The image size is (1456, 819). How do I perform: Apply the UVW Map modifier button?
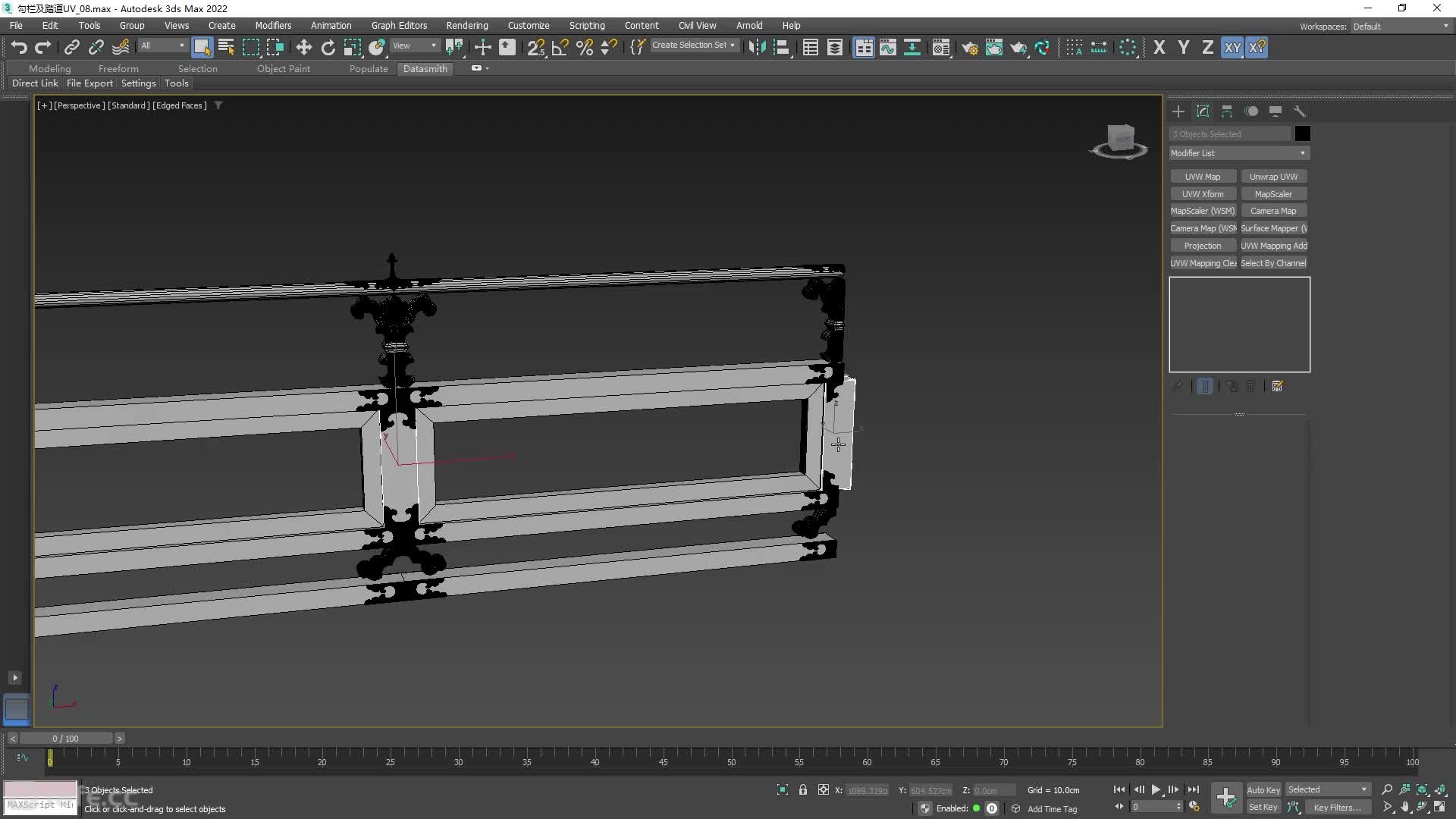[1203, 177]
